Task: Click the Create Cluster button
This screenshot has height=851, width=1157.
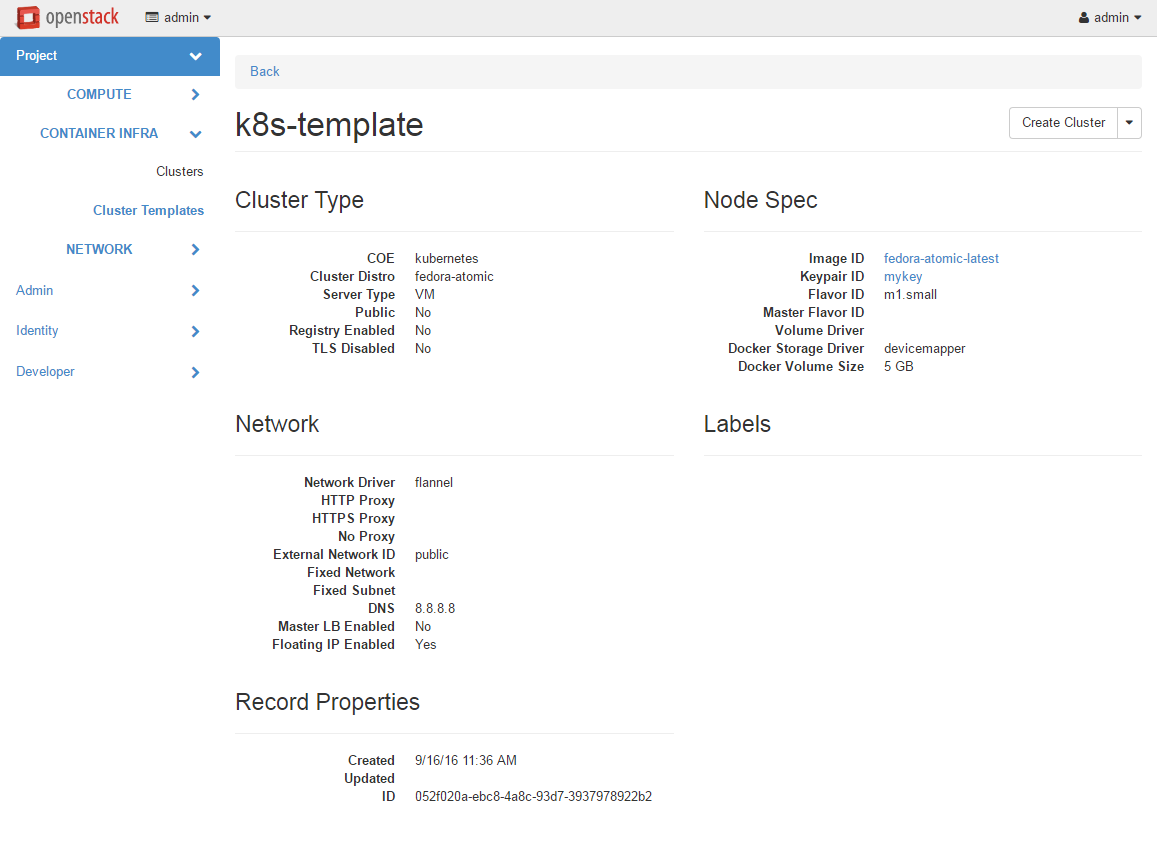Action: click(1063, 122)
